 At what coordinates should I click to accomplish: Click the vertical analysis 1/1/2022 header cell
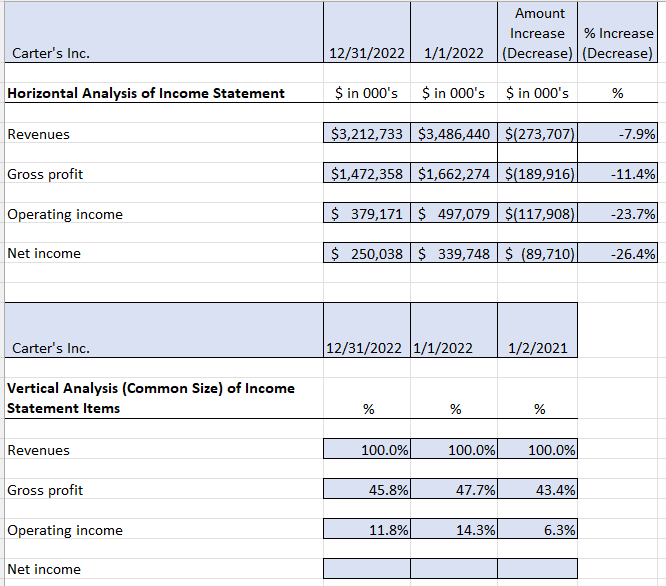point(454,330)
